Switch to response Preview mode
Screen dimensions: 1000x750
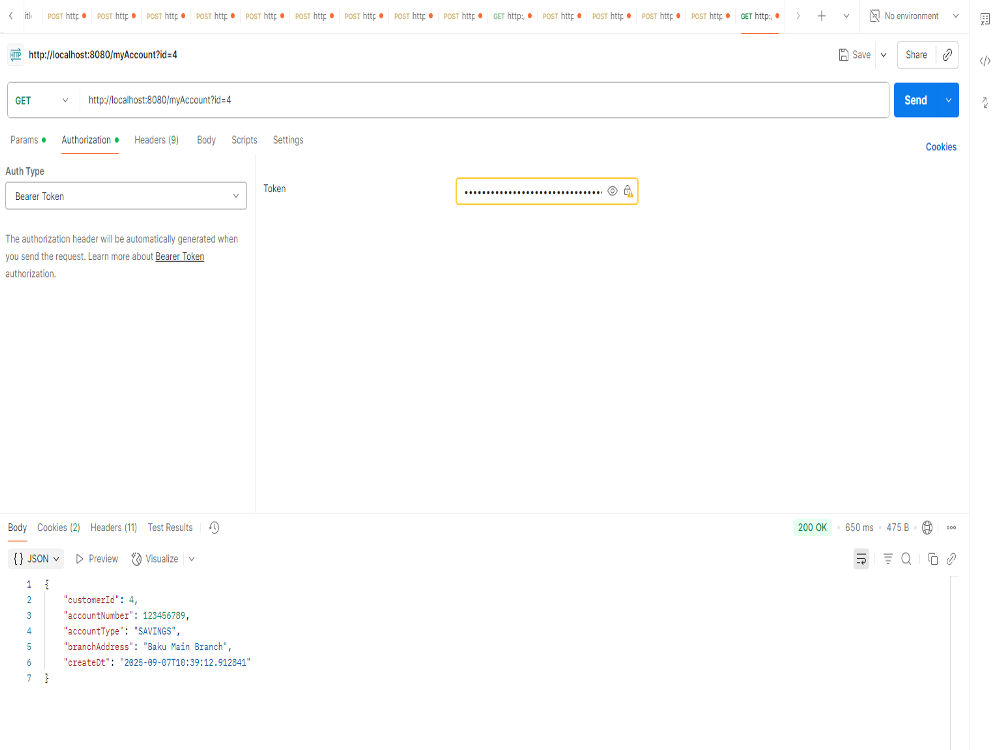[x=97, y=559]
